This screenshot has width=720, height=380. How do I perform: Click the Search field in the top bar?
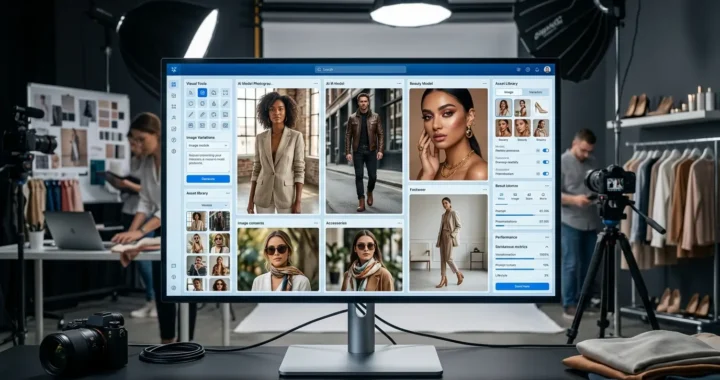tap(360, 69)
